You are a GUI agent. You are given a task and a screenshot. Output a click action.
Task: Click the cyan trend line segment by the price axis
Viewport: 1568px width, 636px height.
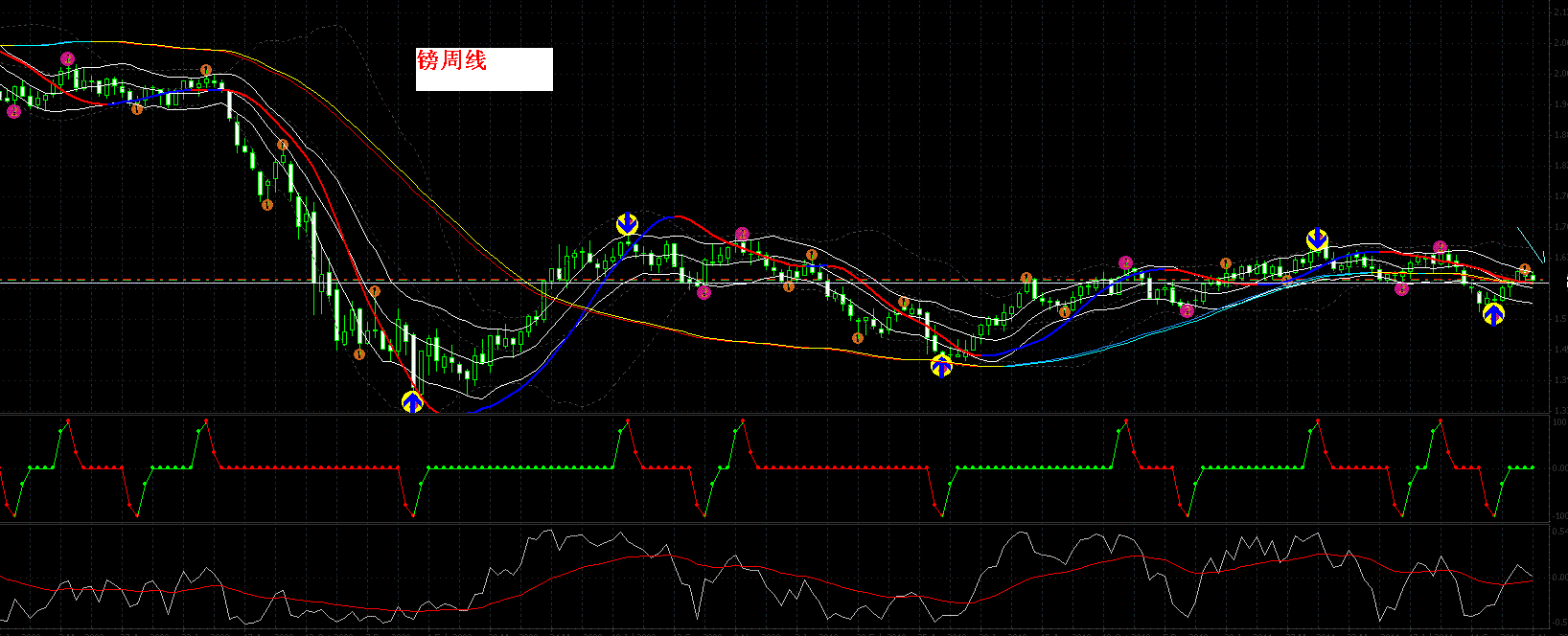(x=1531, y=244)
